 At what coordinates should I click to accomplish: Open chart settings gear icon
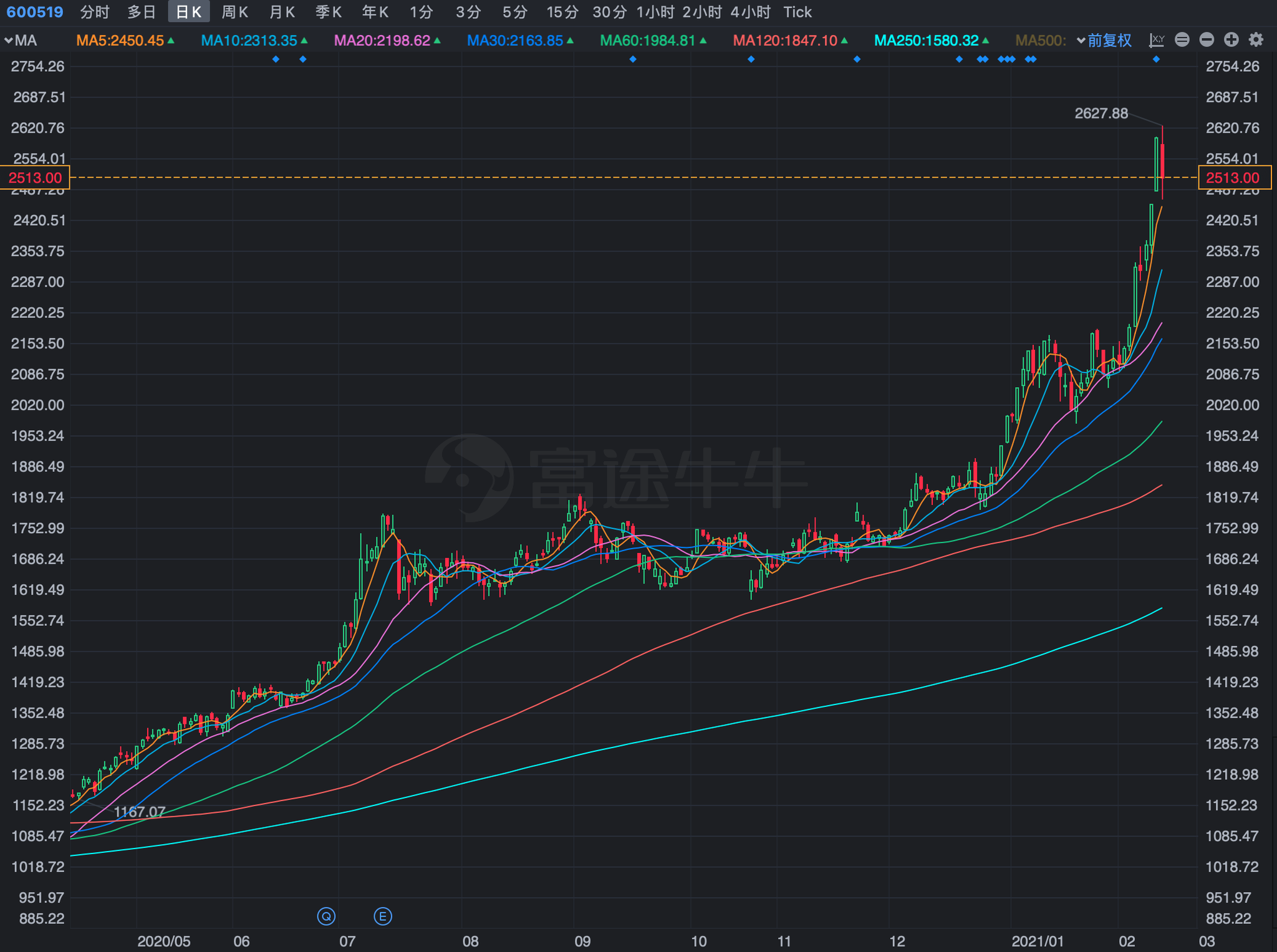[1256, 41]
